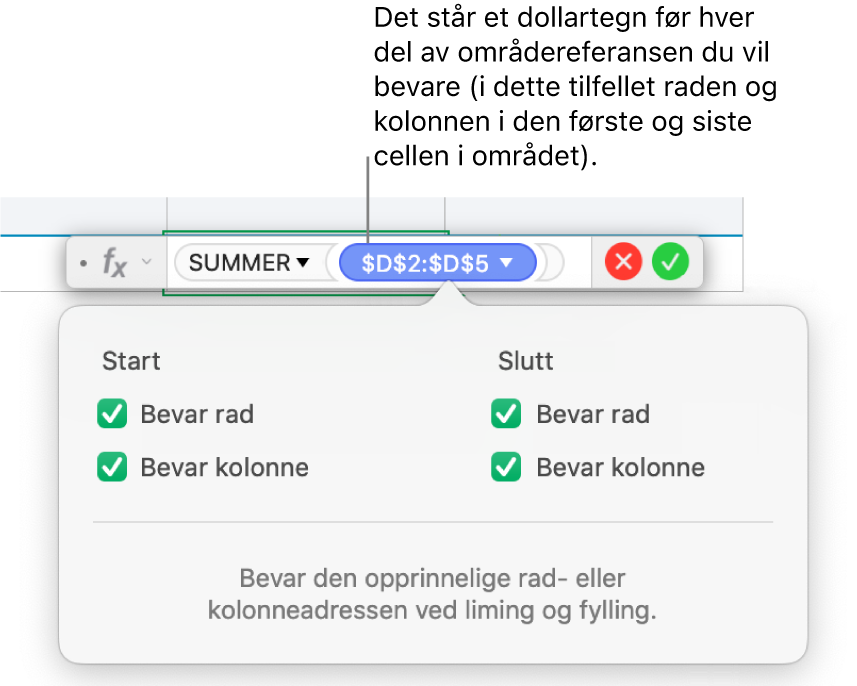Select the SUMMER function token
Screen dimensions: 857x686
pyautogui.click(x=239, y=263)
